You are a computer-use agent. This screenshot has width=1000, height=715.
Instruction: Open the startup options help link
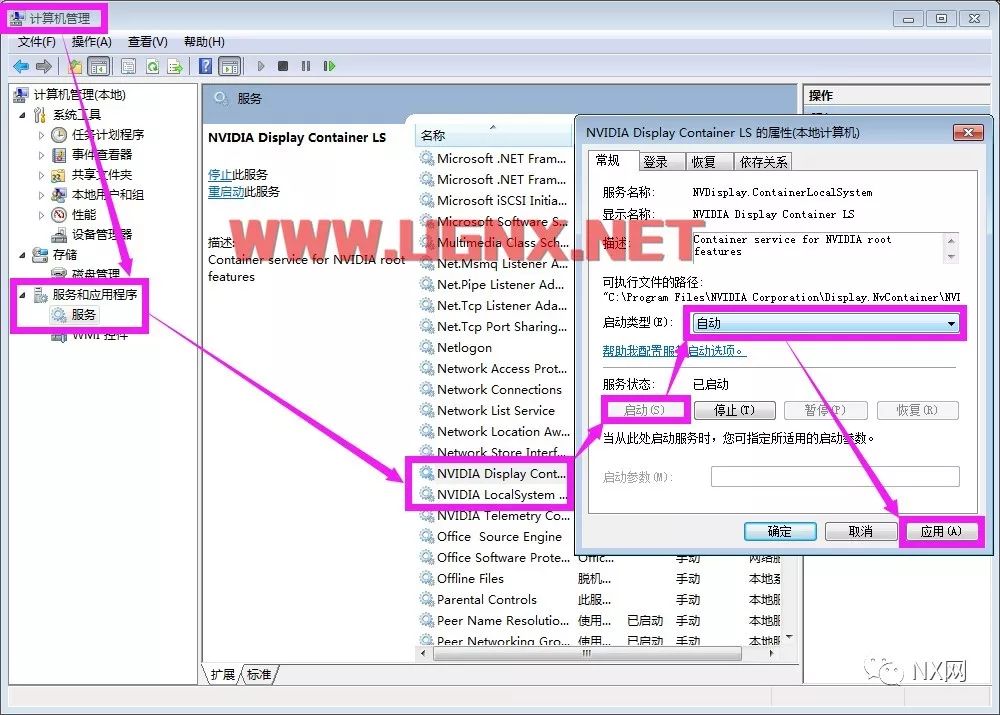click(x=674, y=350)
